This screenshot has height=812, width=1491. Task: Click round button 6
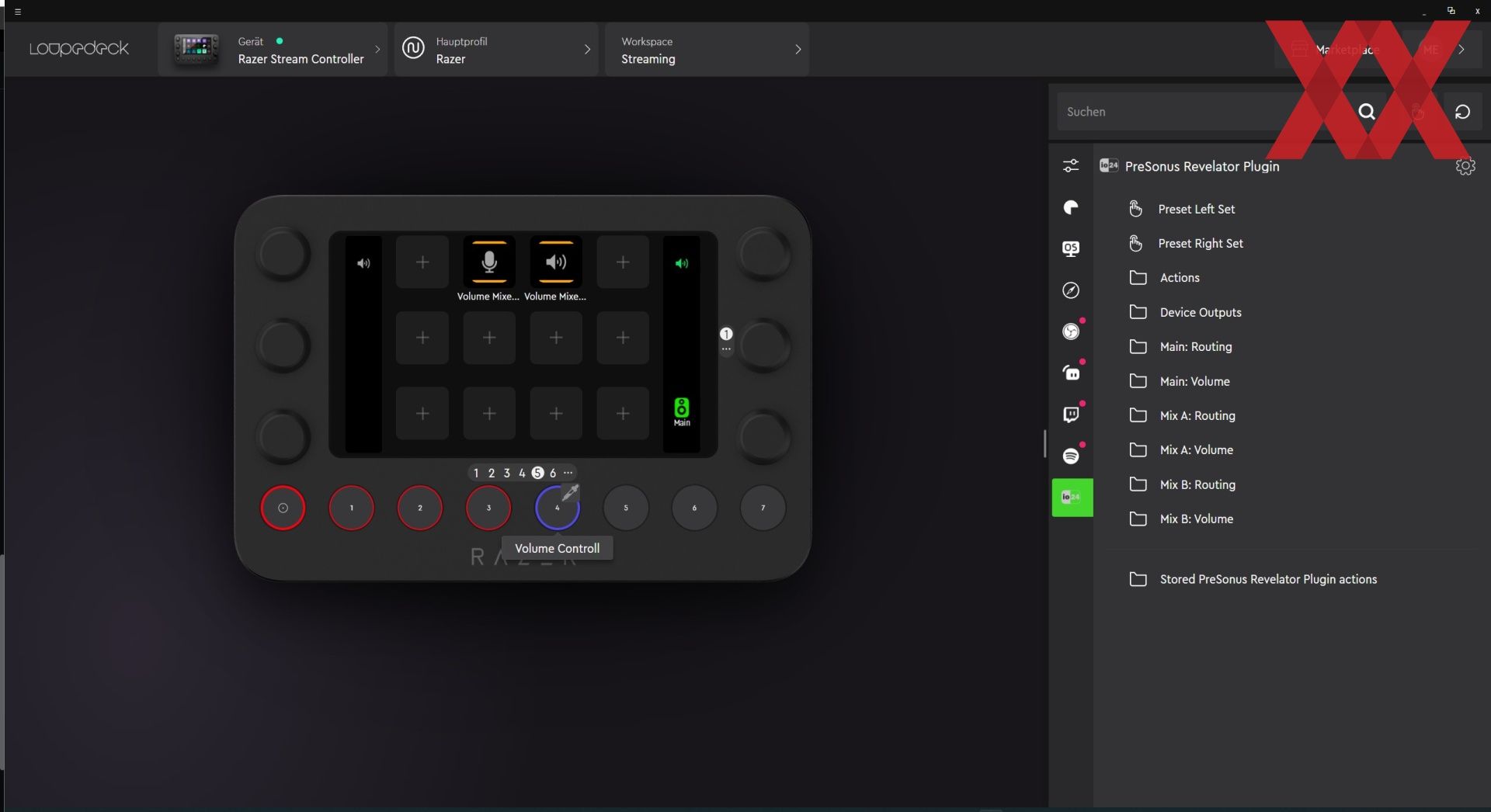[694, 508]
